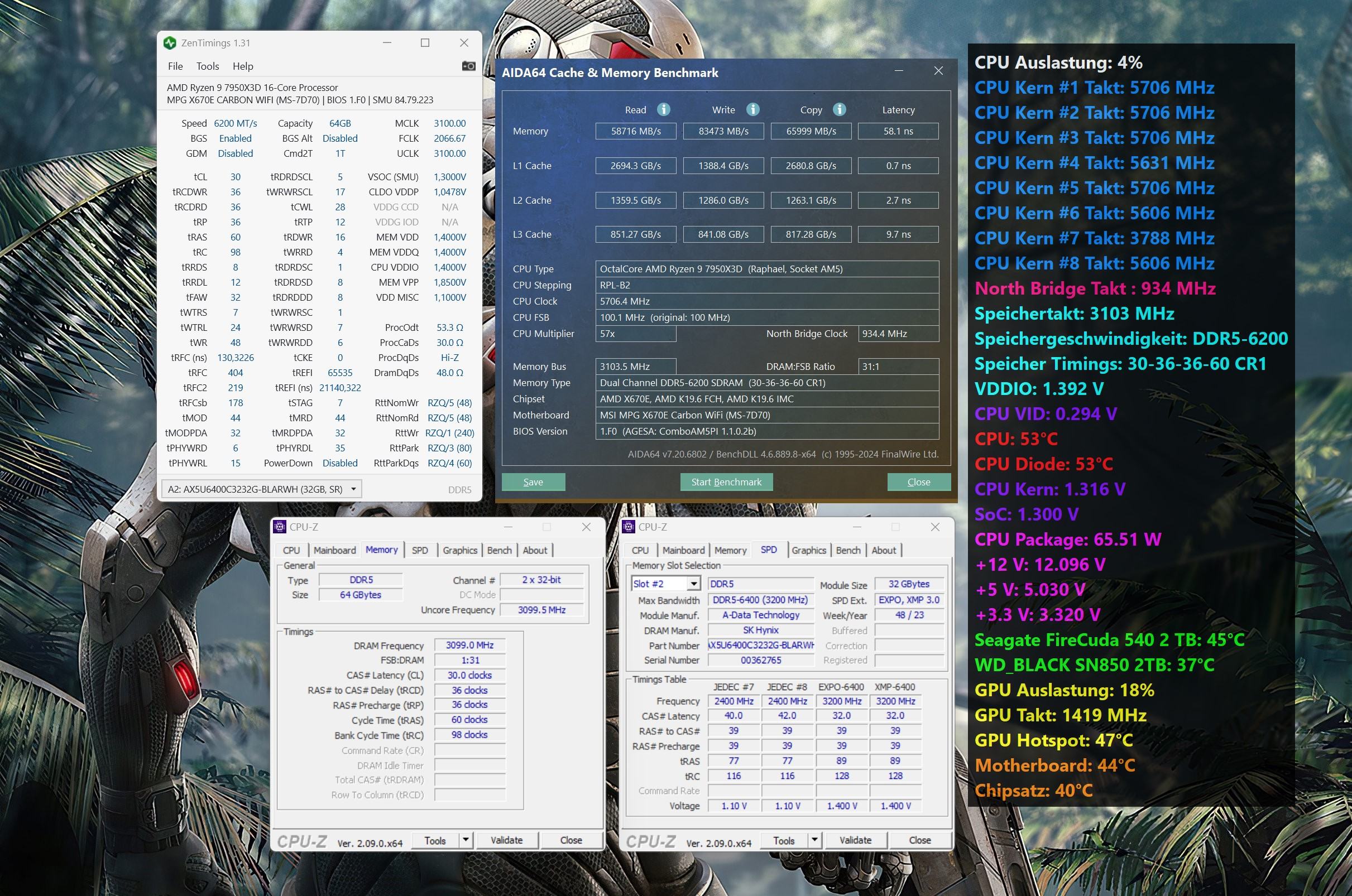The image size is (1352, 896).
Task: Click CPU-Z icon in left window title bar
Action: [x=280, y=527]
